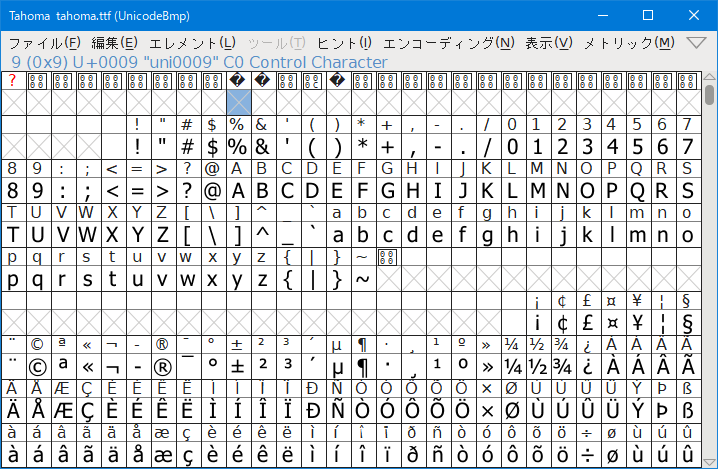The width and height of the screenshot is (718, 469).
Task: Select the capital Z glyph cell
Action: [162, 235]
